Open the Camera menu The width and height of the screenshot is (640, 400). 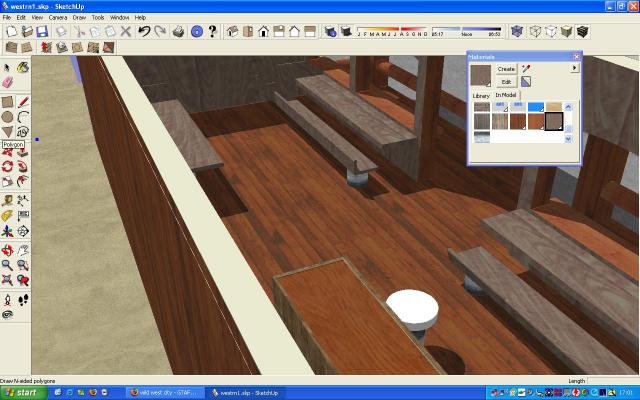58,17
